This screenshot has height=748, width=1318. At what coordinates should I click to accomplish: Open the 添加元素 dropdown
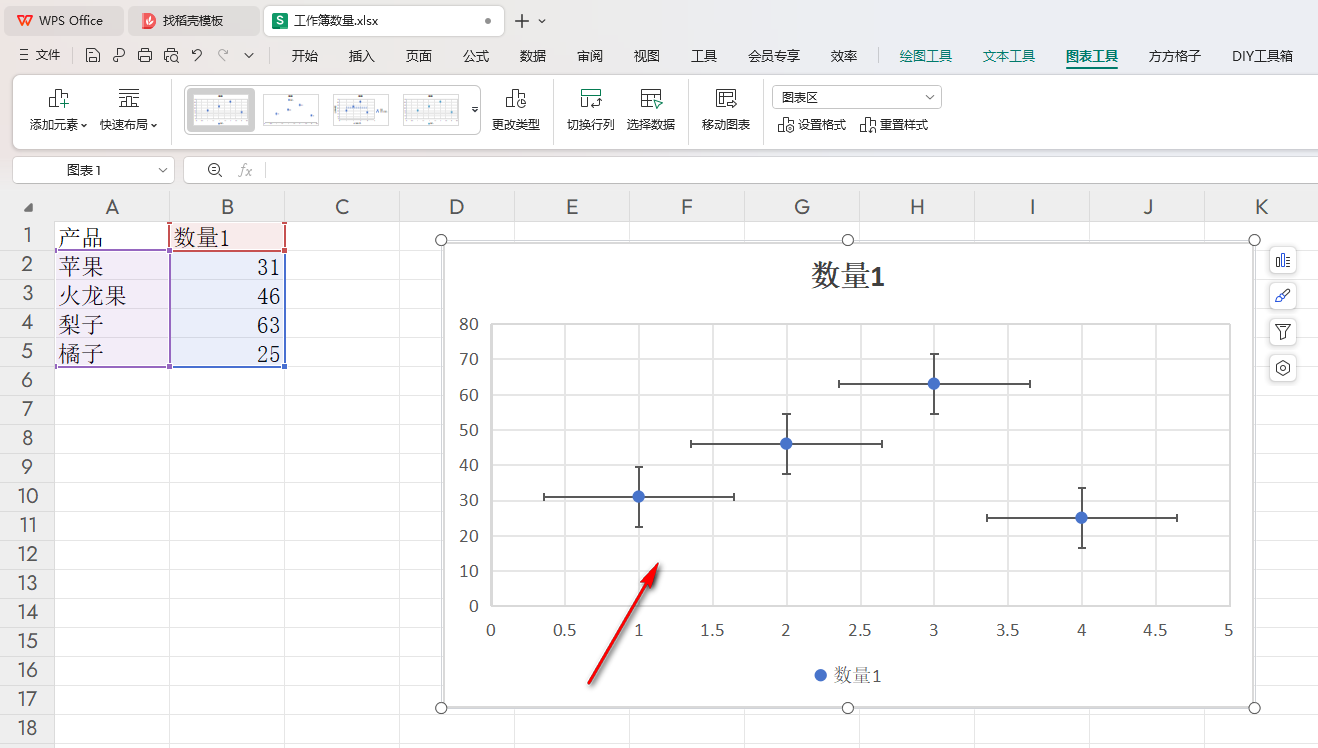pos(59,111)
